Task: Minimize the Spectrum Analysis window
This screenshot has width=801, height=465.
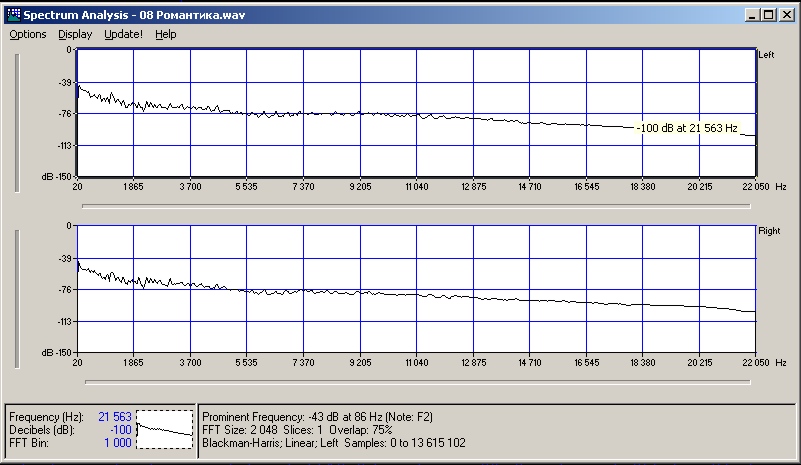Action: coord(750,15)
